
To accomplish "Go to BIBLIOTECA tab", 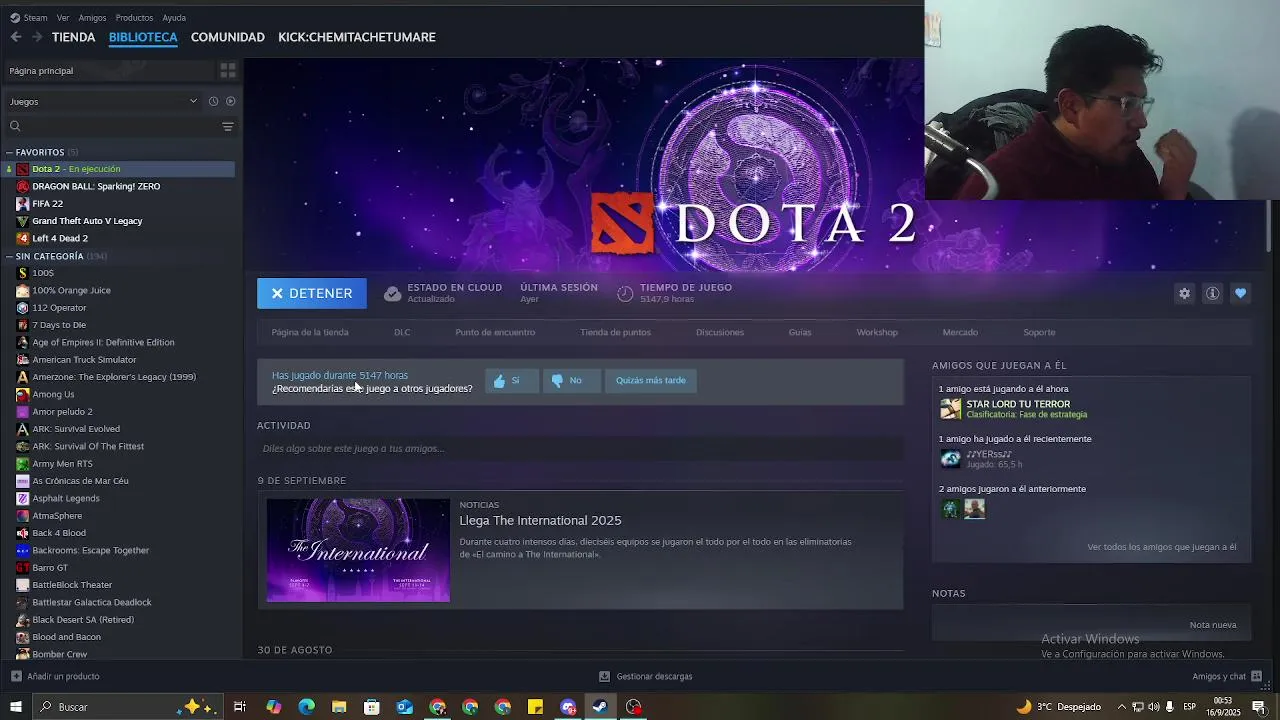I will [143, 37].
